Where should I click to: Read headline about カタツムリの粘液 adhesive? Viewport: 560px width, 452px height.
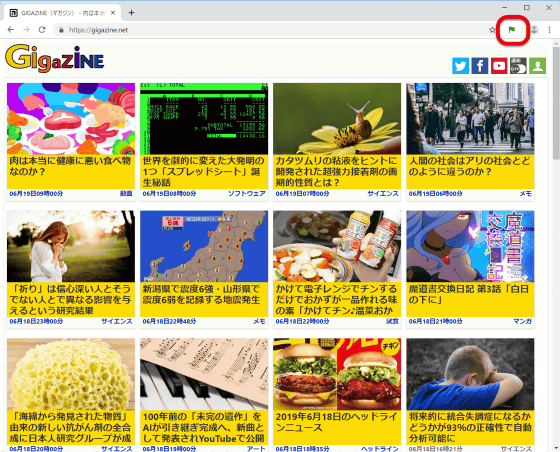coord(336,172)
